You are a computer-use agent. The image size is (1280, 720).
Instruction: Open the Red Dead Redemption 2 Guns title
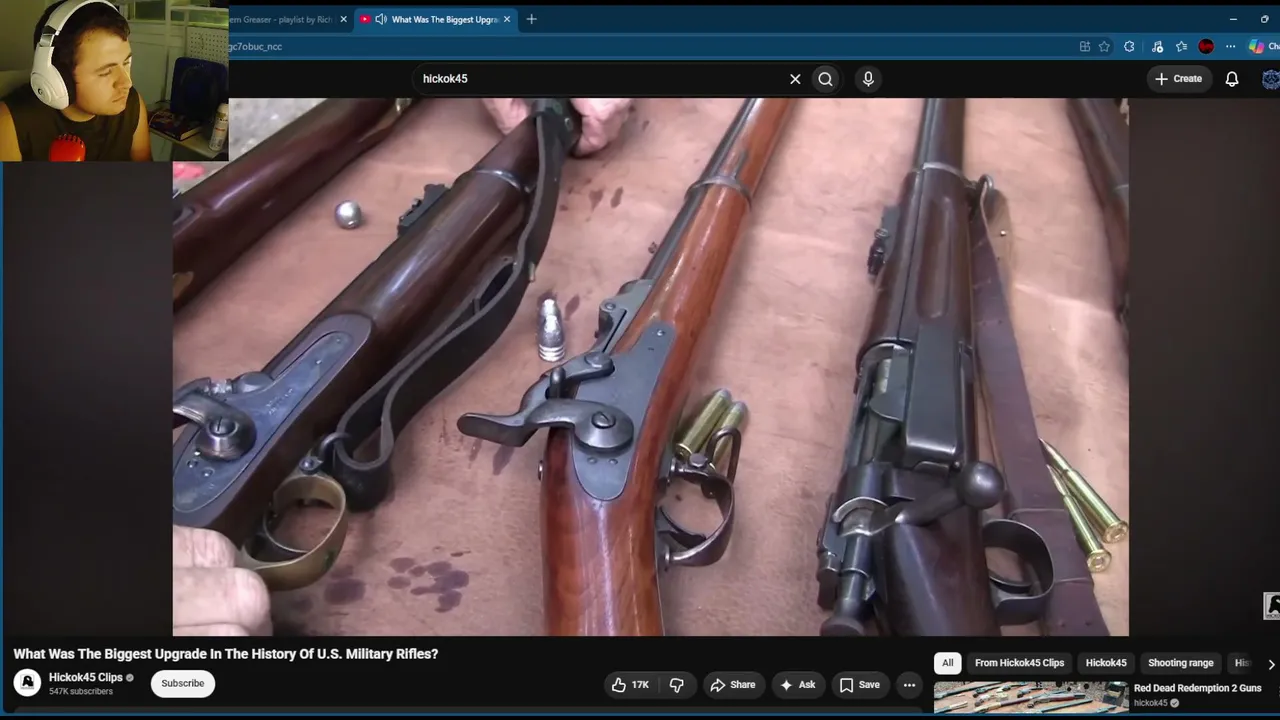click(1197, 688)
